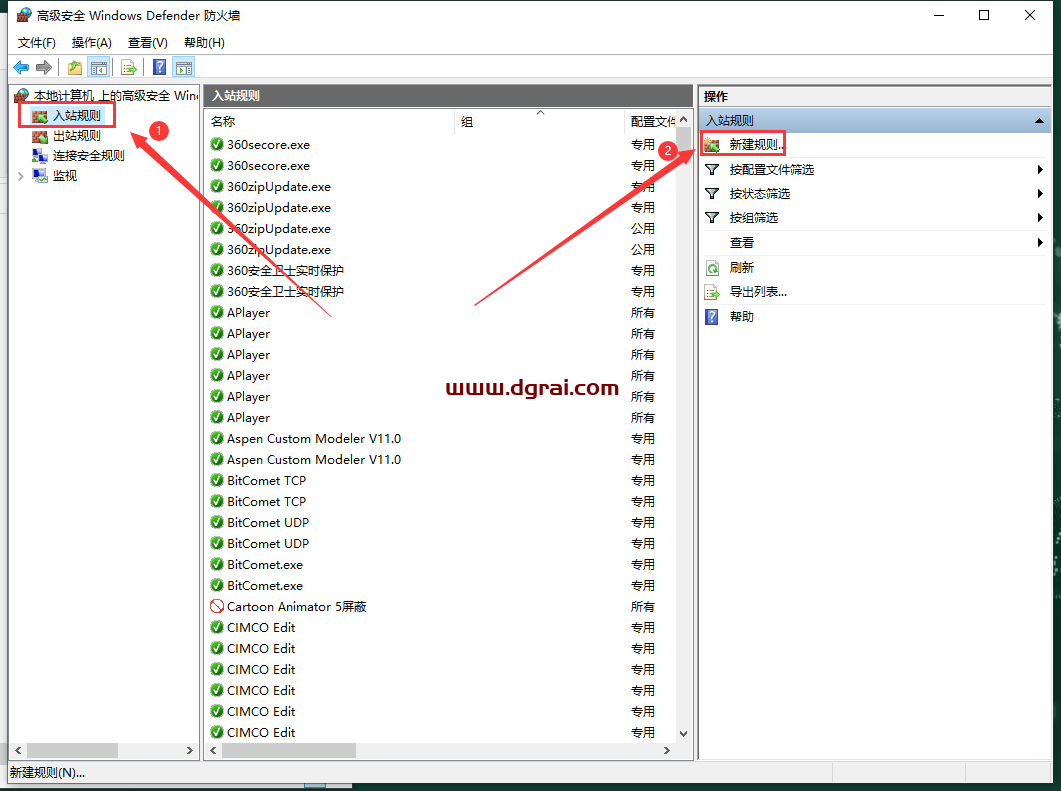This screenshot has width=1061, height=791.
Task: Expand the 按组筛选 submenu arrow
Action: coord(1040,218)
